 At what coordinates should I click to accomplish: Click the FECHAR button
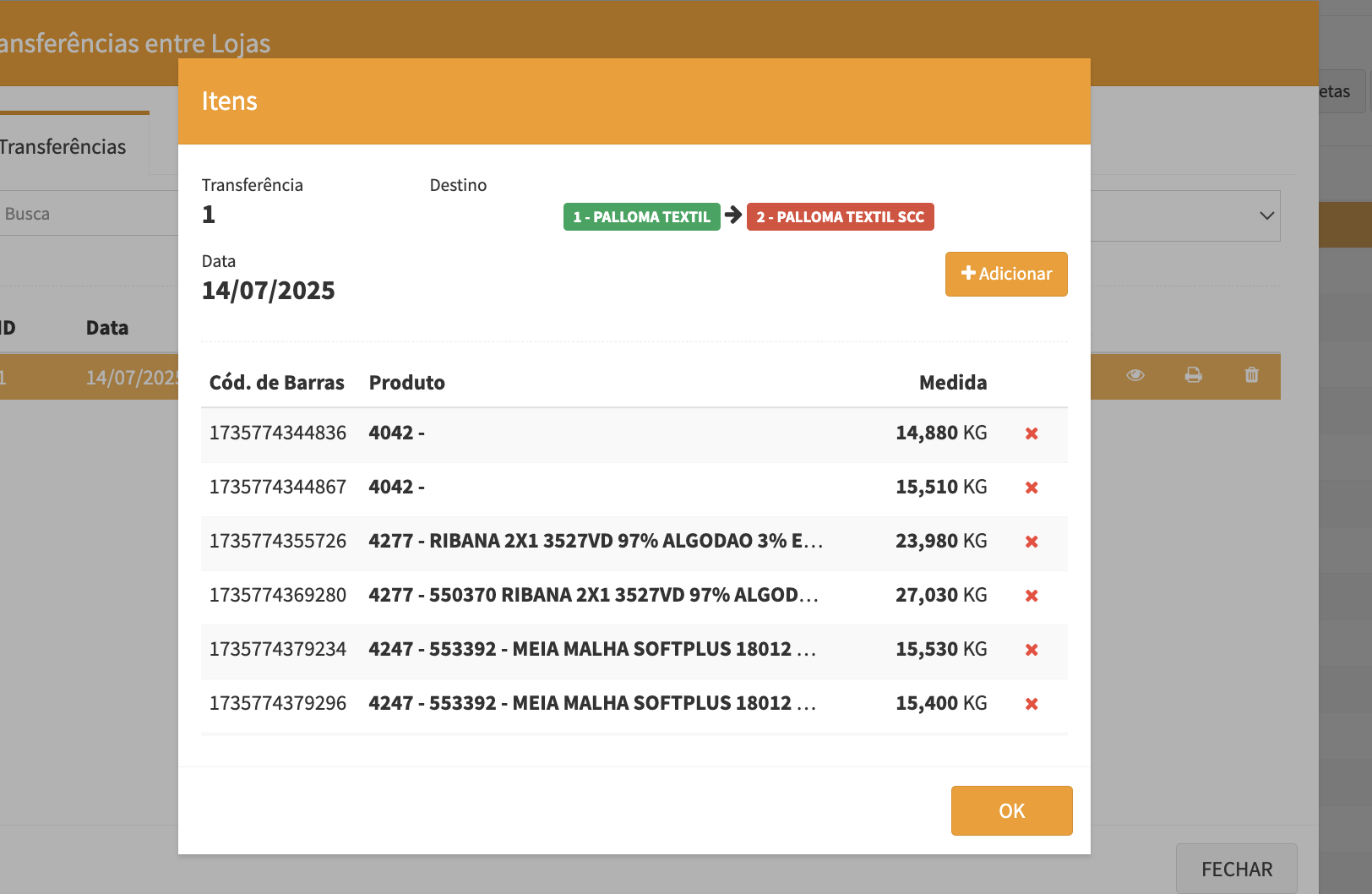pos(1236,869)
